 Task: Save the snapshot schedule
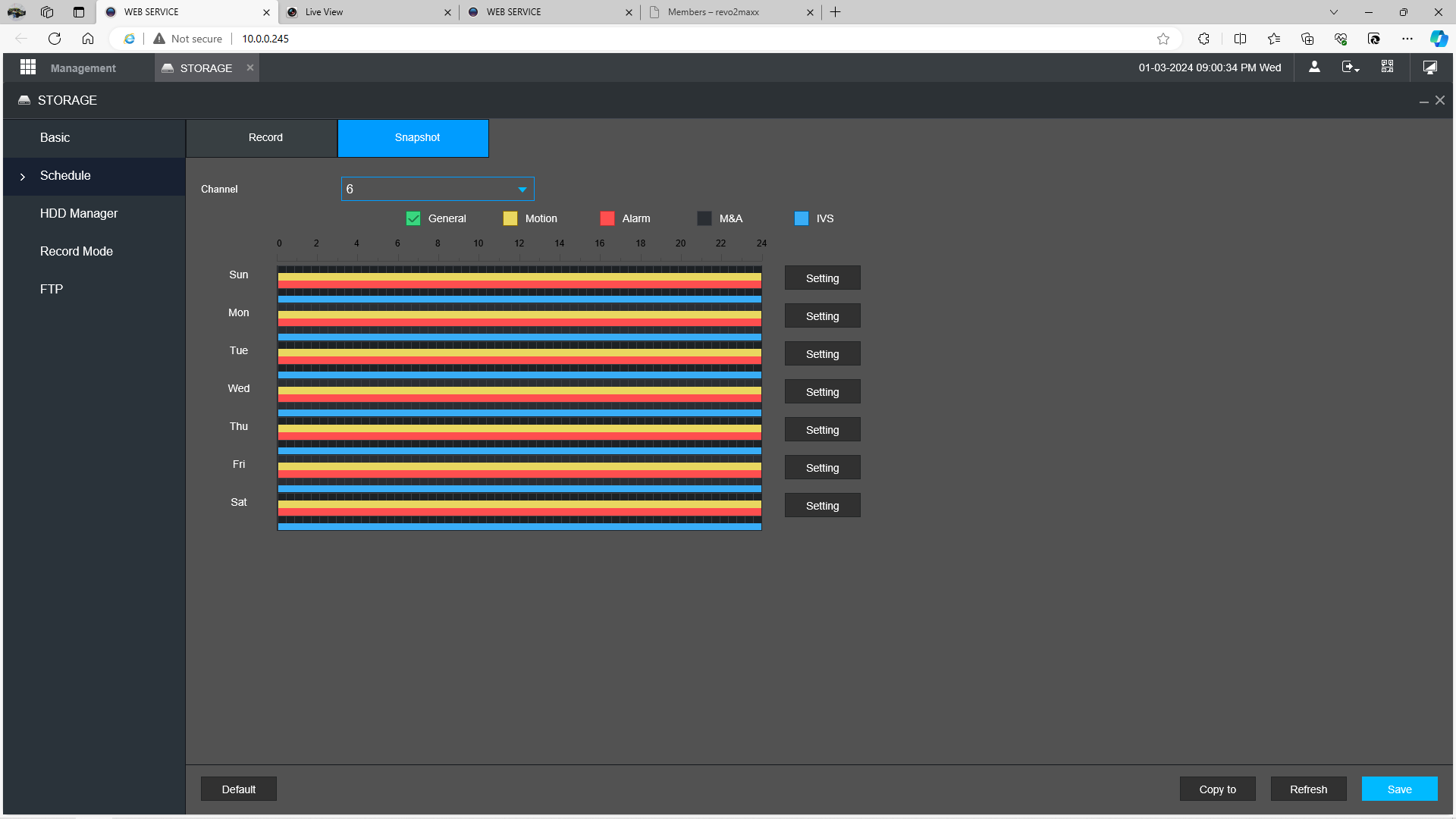coord(1399,789)
